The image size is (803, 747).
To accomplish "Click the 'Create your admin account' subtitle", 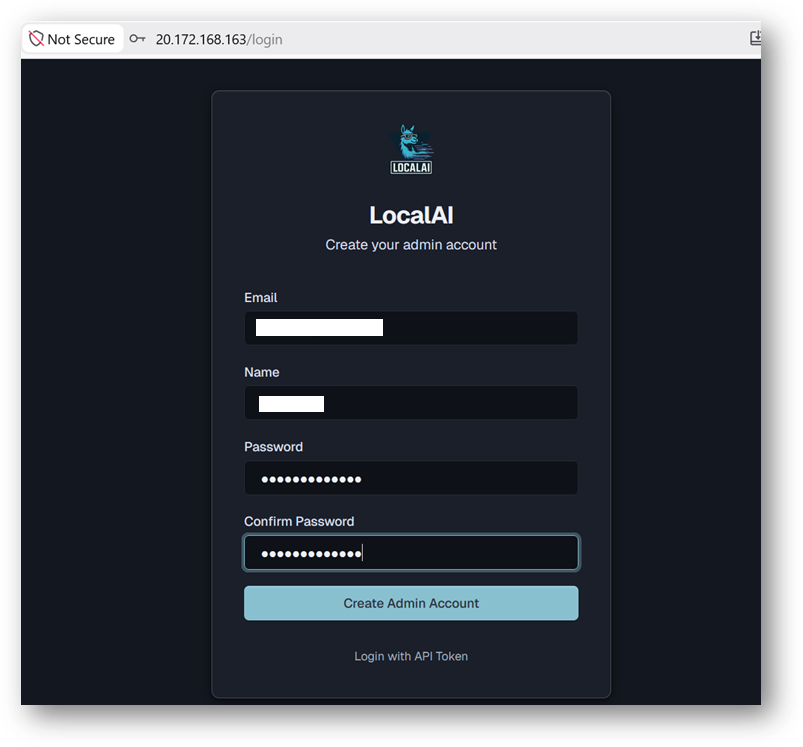I will [x=411, y=245].
